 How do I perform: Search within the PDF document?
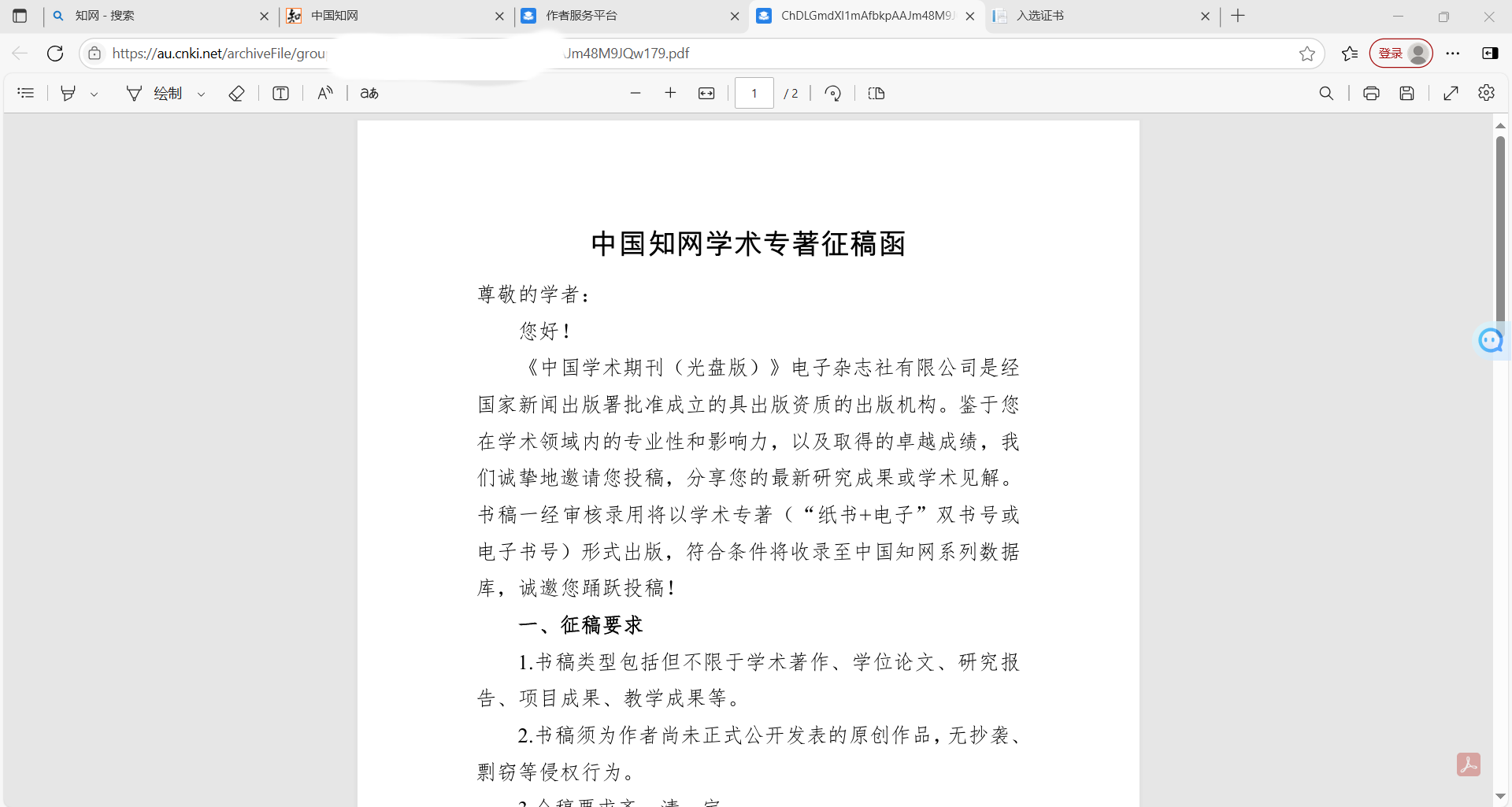[1326, 93]
